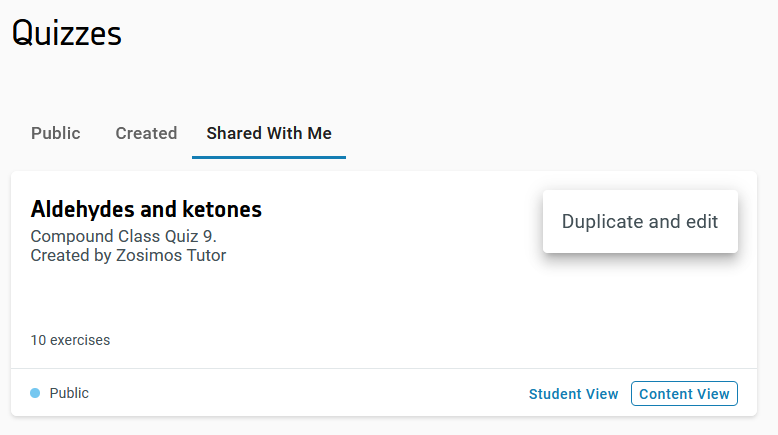
Task: Switch to the Public quizzes tab
Action: coord(56,133)
